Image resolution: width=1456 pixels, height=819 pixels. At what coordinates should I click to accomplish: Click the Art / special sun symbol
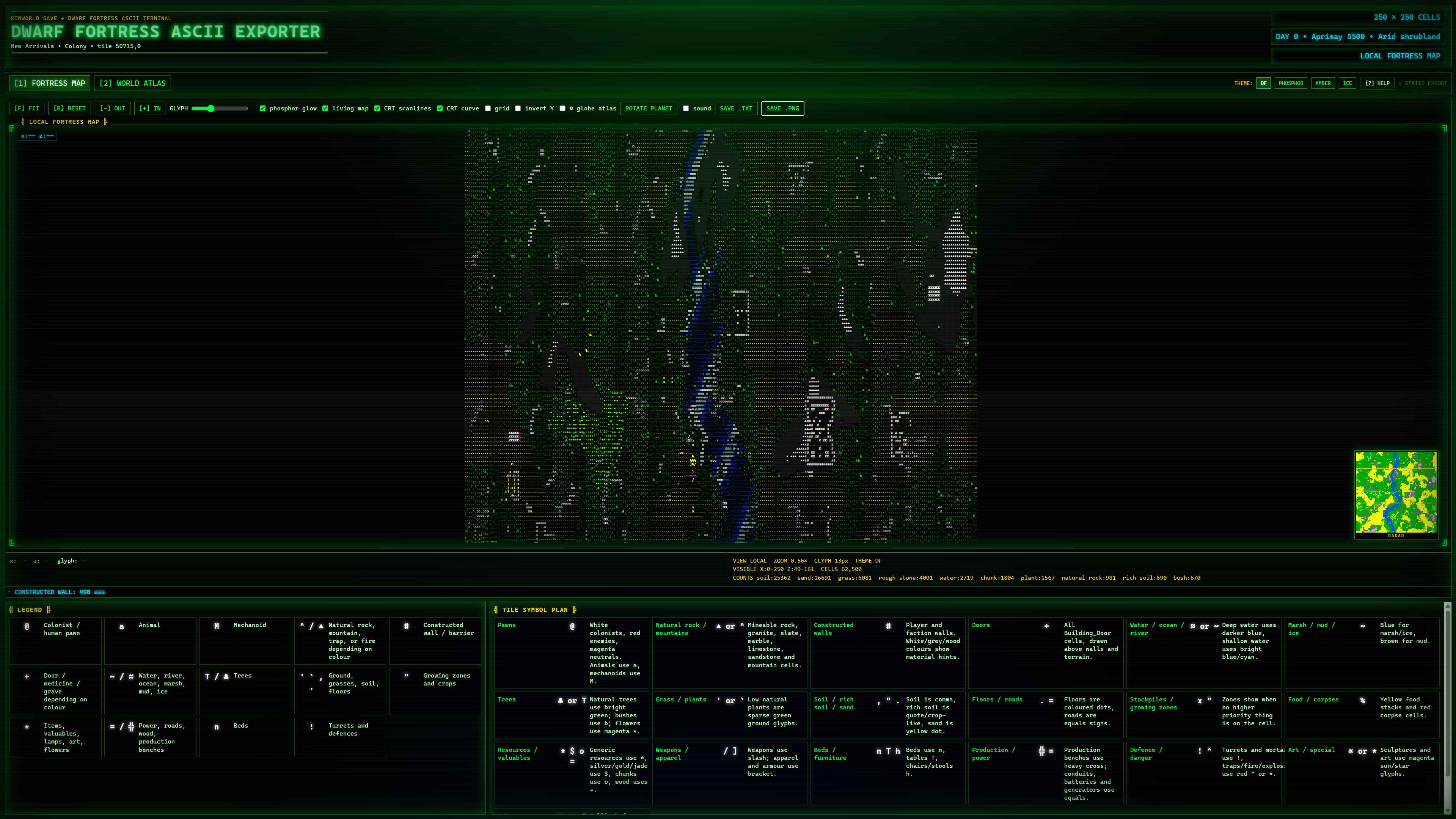pos(1351,751)
